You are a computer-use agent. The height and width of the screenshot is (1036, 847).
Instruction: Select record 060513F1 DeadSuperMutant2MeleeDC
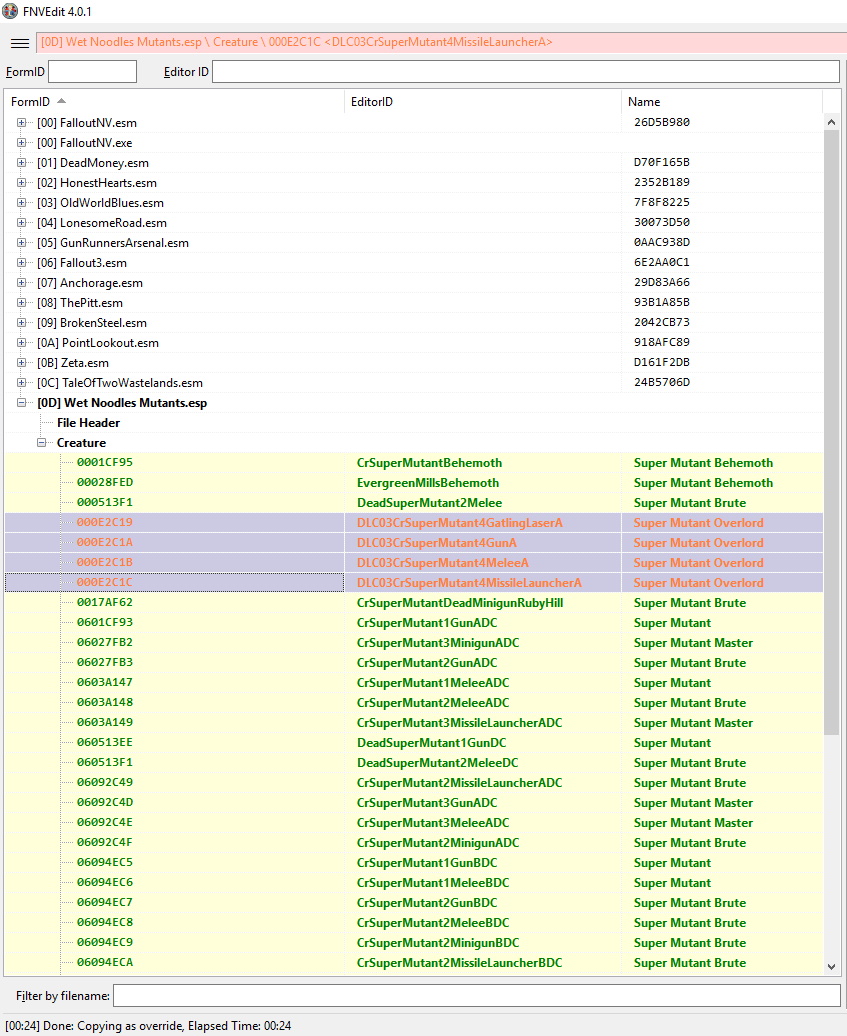(x=414, y=762)
